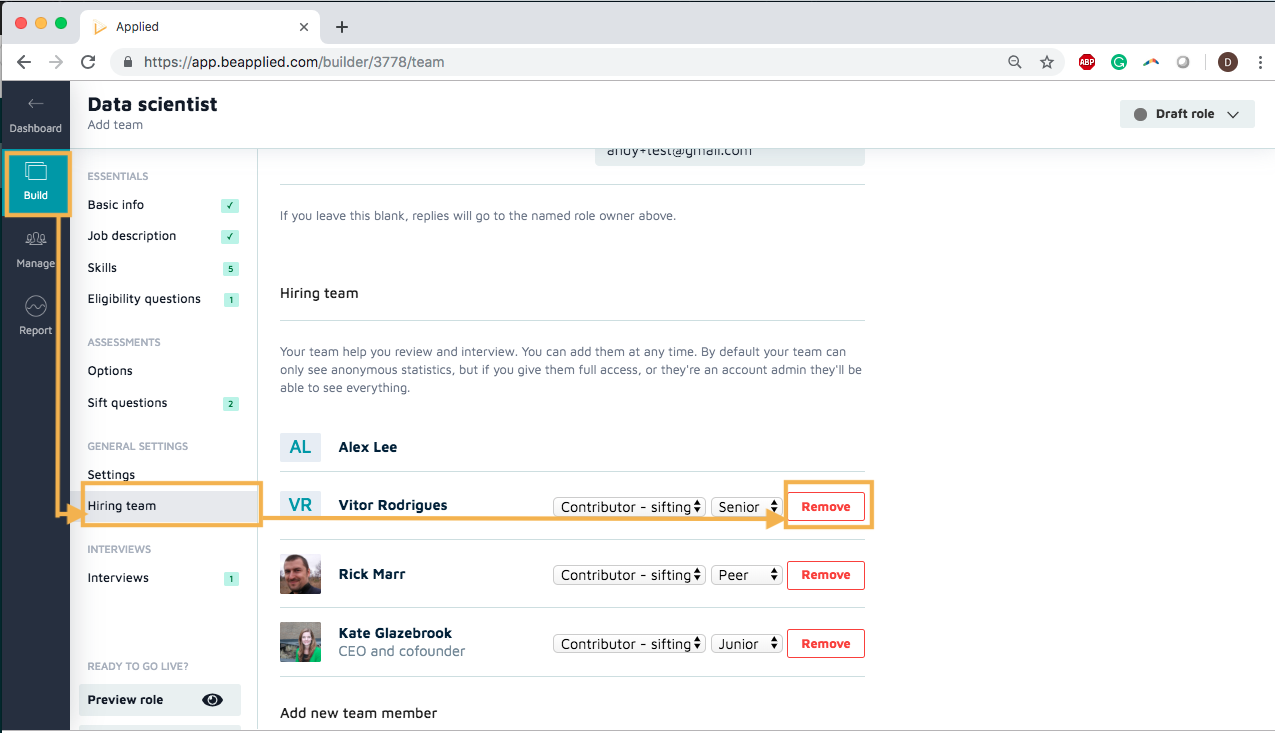The width and height of the screenshot is (1275, 733).
Task: Remove Rick Marr from hiring team
Action: [x=826, y=575]
